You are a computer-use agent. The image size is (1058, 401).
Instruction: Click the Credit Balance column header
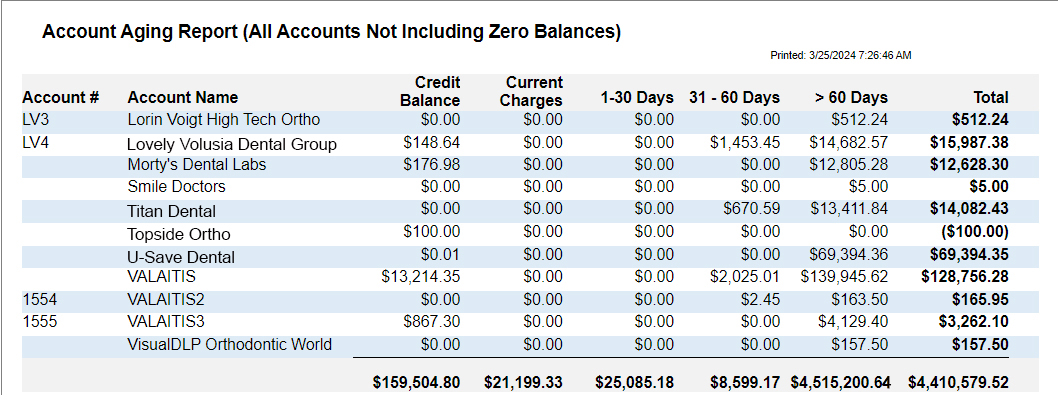point(430,91)
